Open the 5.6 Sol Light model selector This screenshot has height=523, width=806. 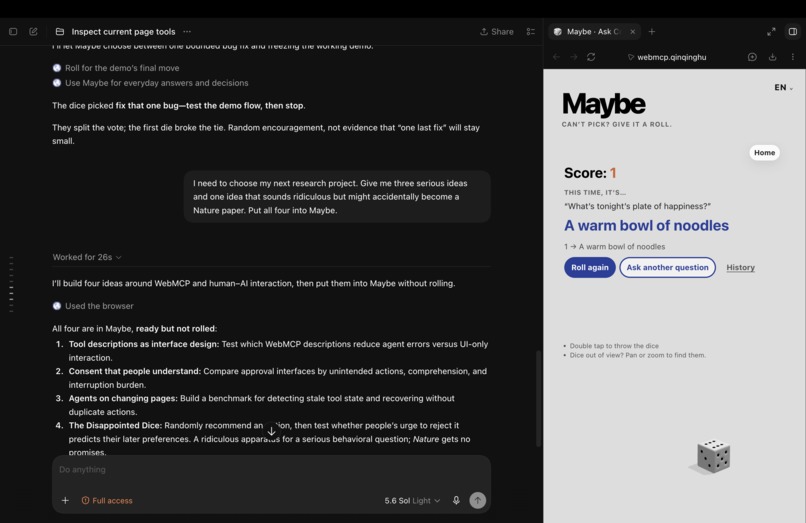point(412,500)
